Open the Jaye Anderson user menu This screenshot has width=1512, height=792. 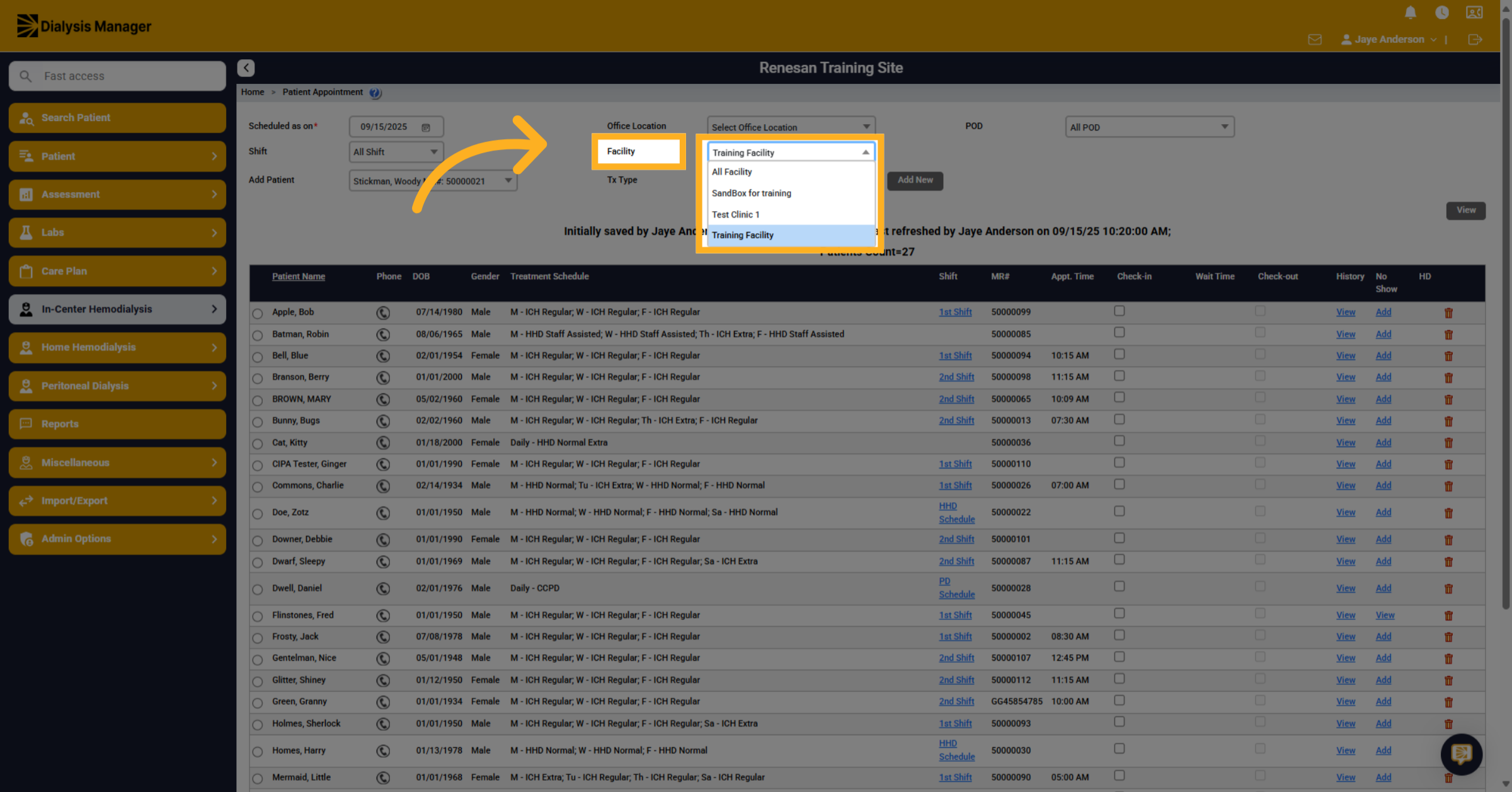pyautogui.click(x=1389, y=39)
